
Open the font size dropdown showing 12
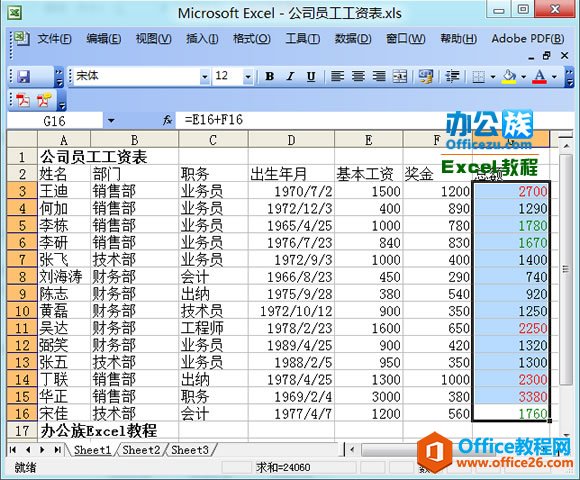[248, 77]
